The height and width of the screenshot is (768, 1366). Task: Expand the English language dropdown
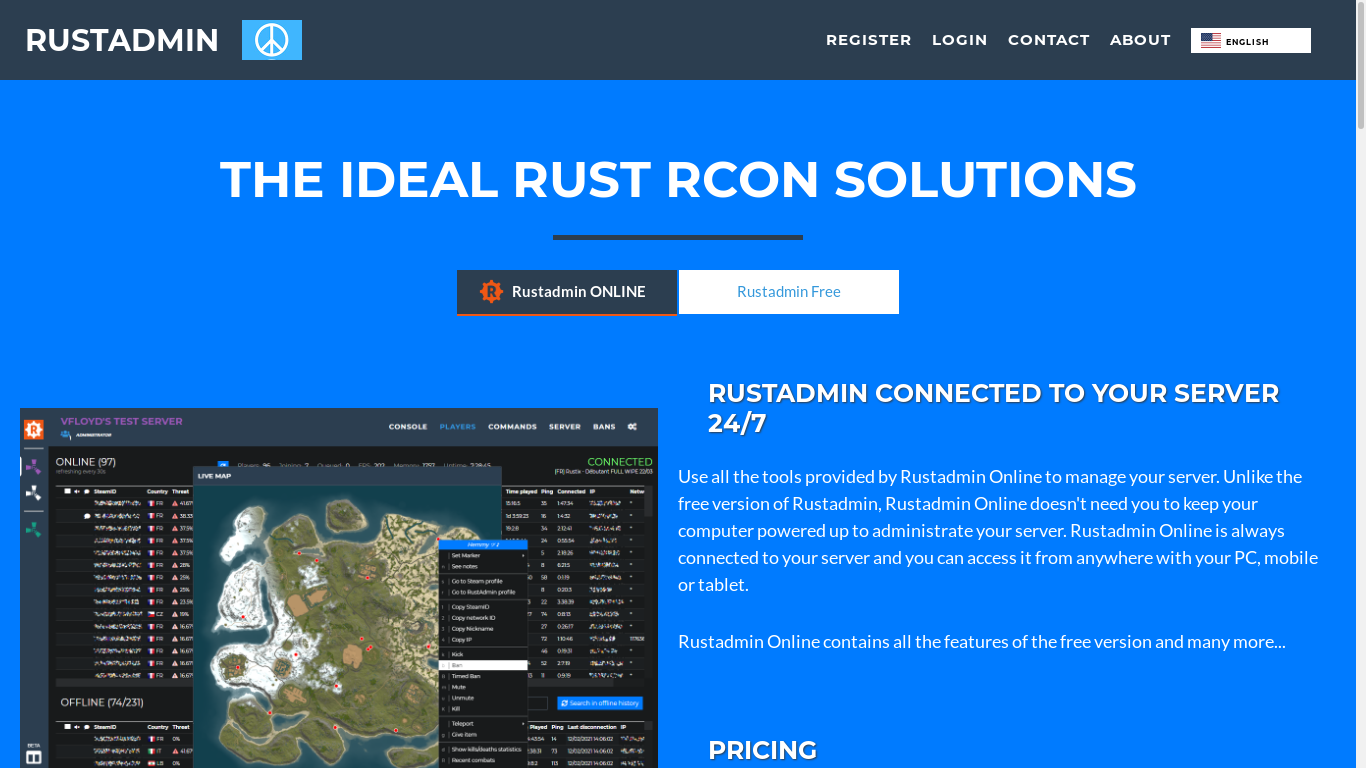tap(1251, 41)
